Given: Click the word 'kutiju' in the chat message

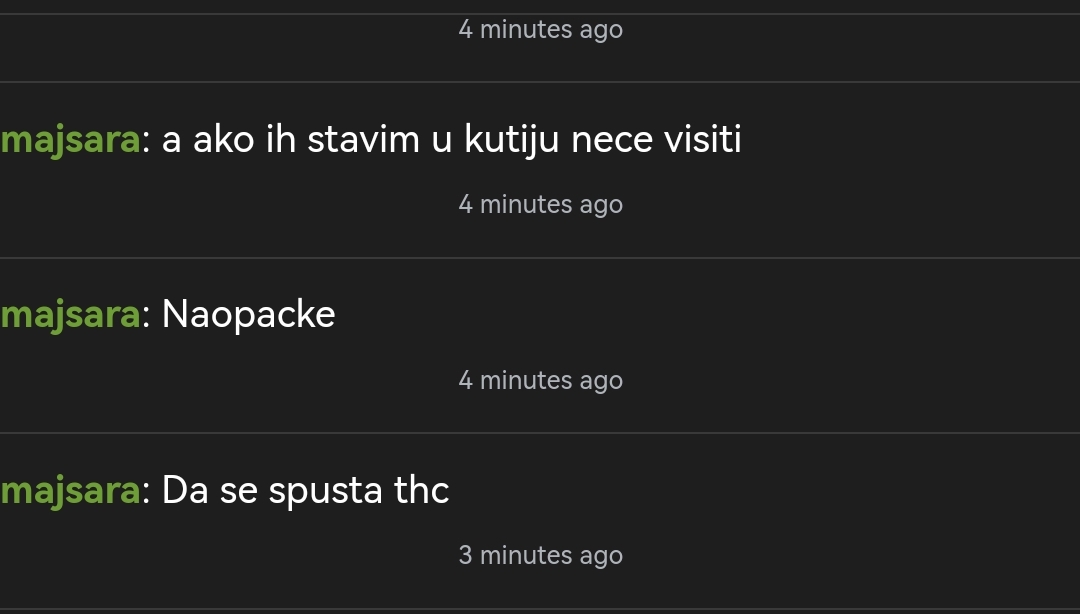Looking at the screenshot, I should 512,141.
